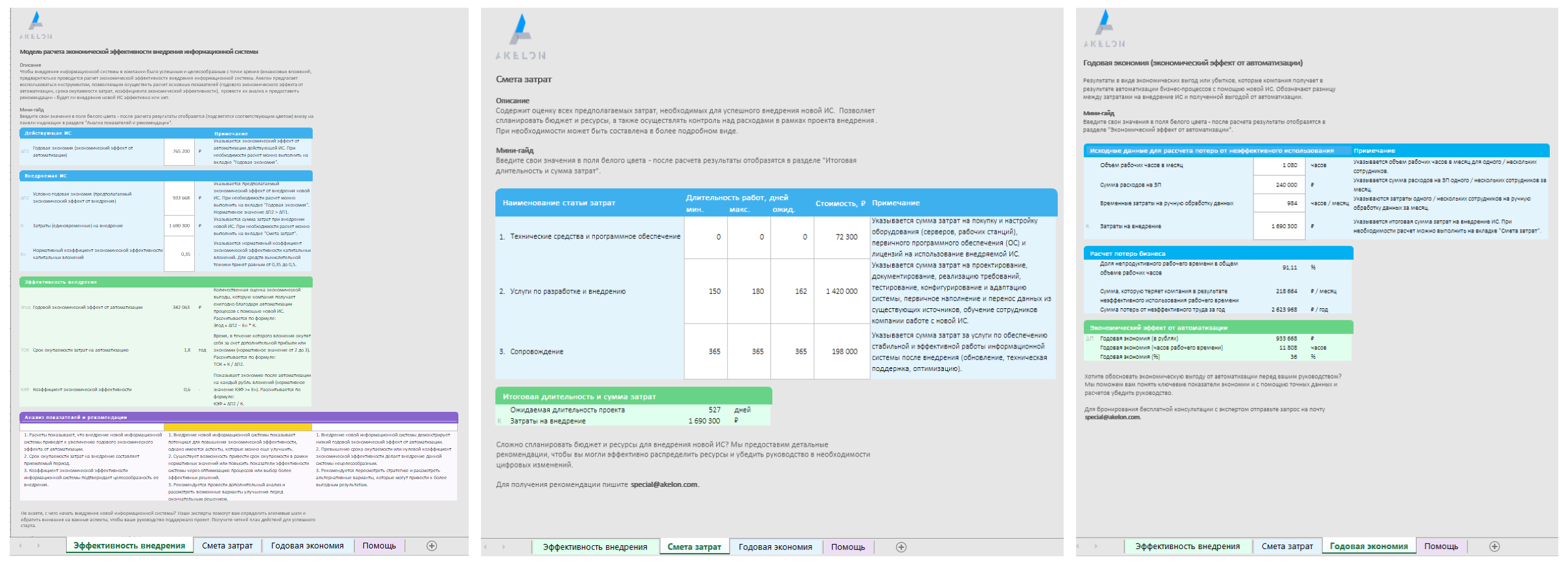Click special@akelon.com link in Годовая экономия sheet
Screen dimensions: 1568x564
point(1112,417)
